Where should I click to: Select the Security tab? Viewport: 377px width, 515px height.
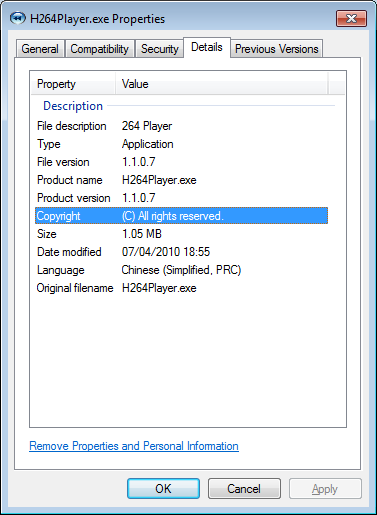point(160,49)
